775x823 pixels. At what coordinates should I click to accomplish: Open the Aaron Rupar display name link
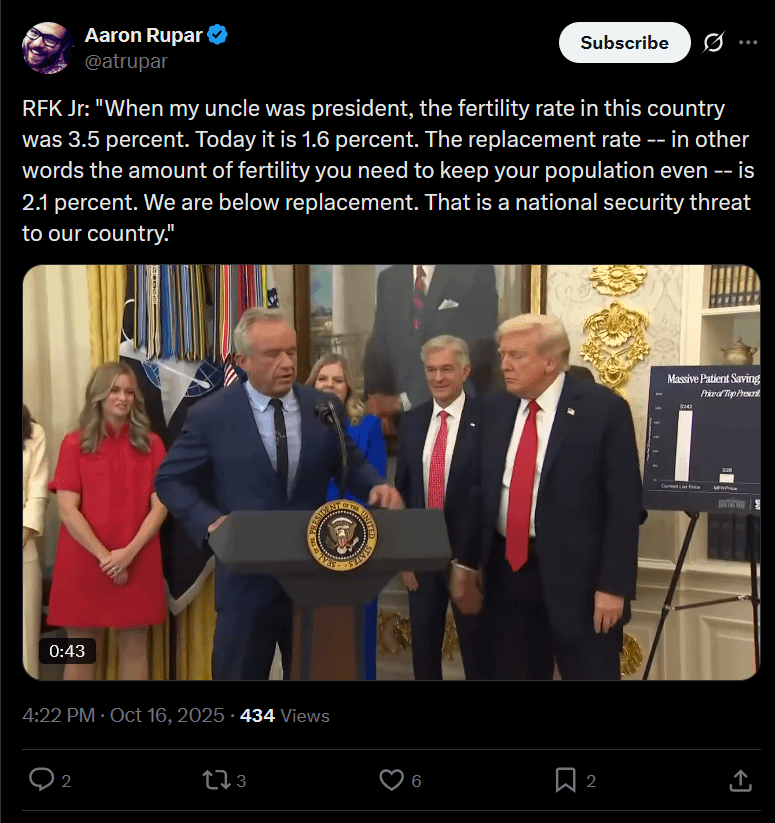[x=143, y=35]
